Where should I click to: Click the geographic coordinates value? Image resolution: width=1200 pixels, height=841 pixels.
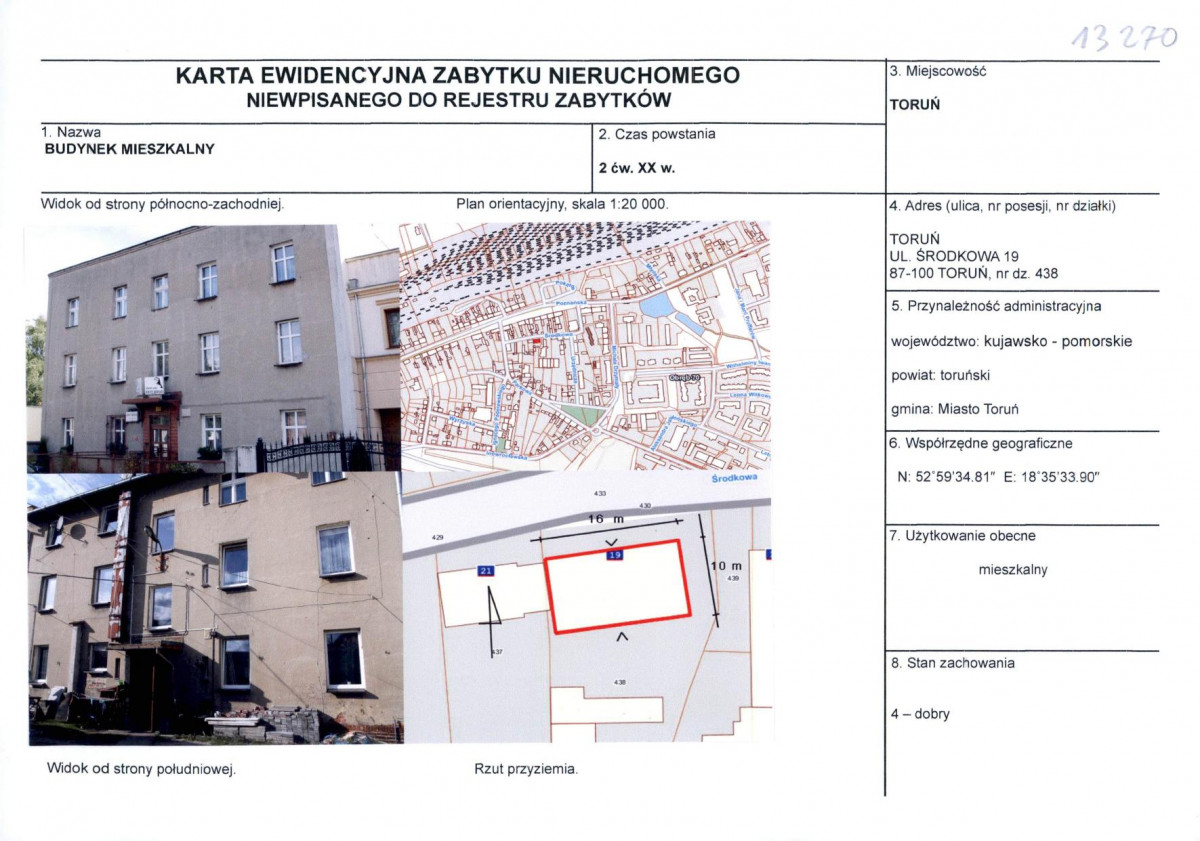click(998, 477)
